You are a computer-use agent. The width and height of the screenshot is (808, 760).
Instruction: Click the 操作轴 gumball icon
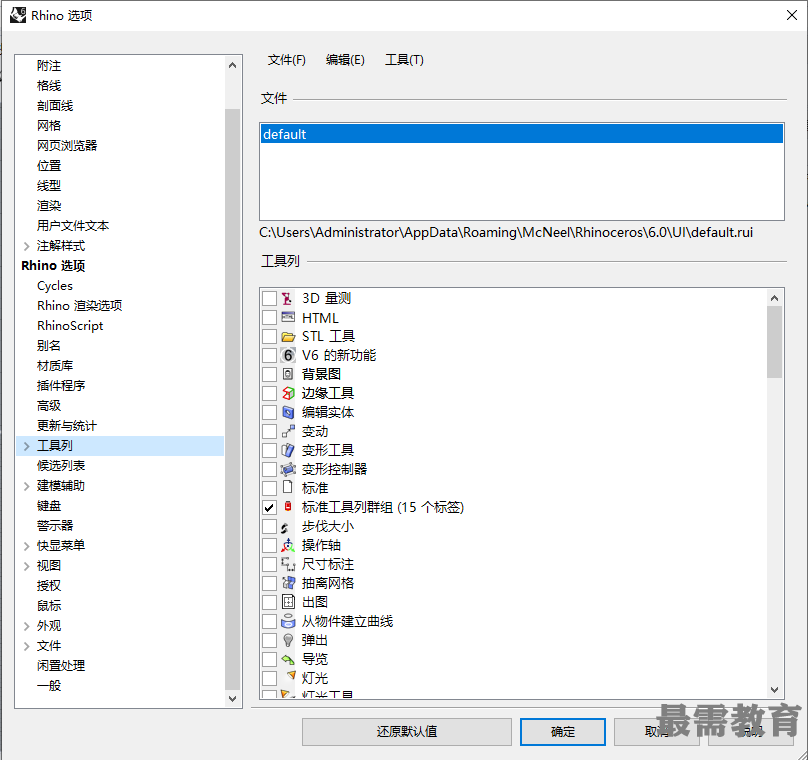tap(288, 545)
